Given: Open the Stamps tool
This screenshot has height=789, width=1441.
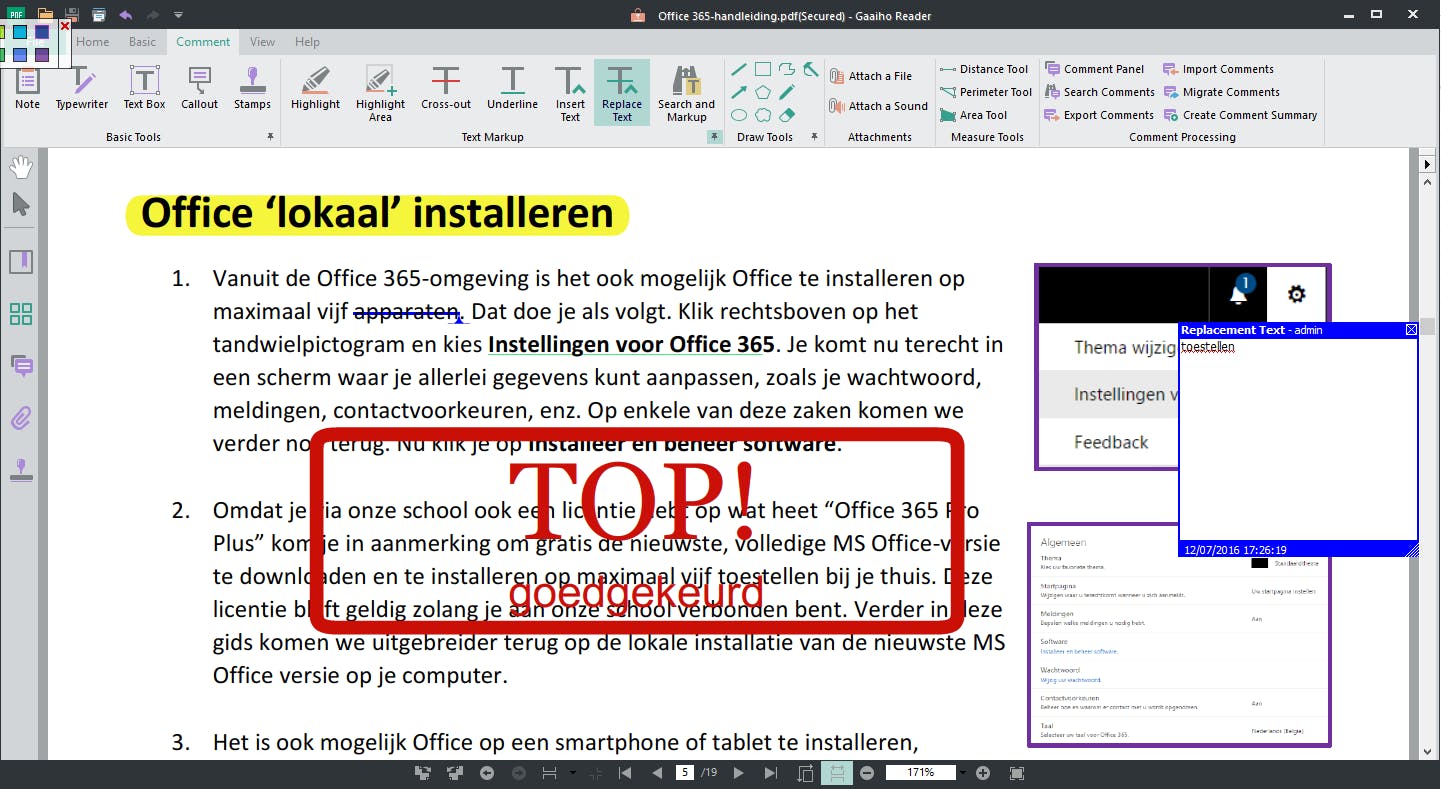Looking at the screenshot, I should point(252,90).
